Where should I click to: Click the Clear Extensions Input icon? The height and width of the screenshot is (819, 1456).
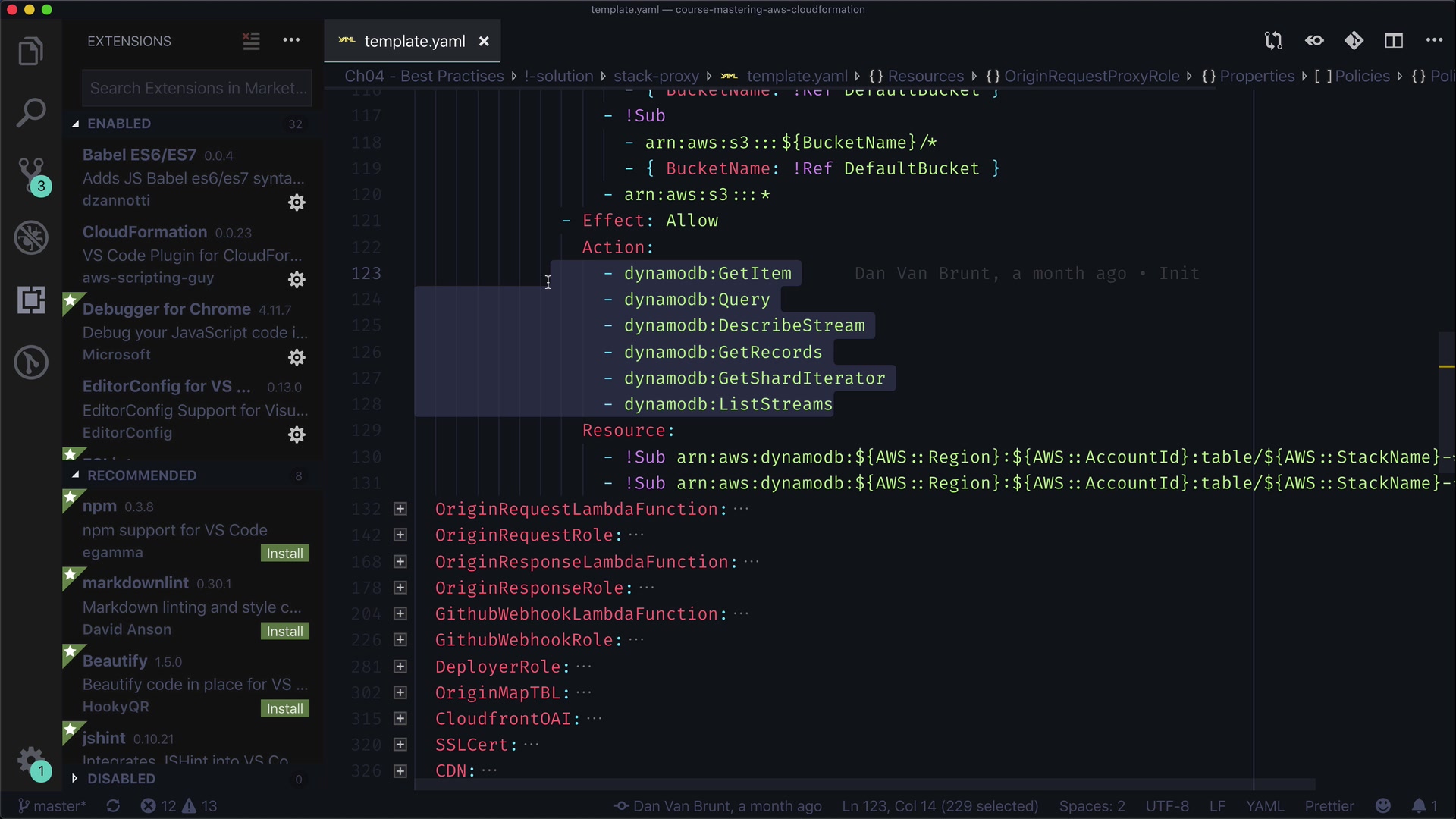[251, 41]
